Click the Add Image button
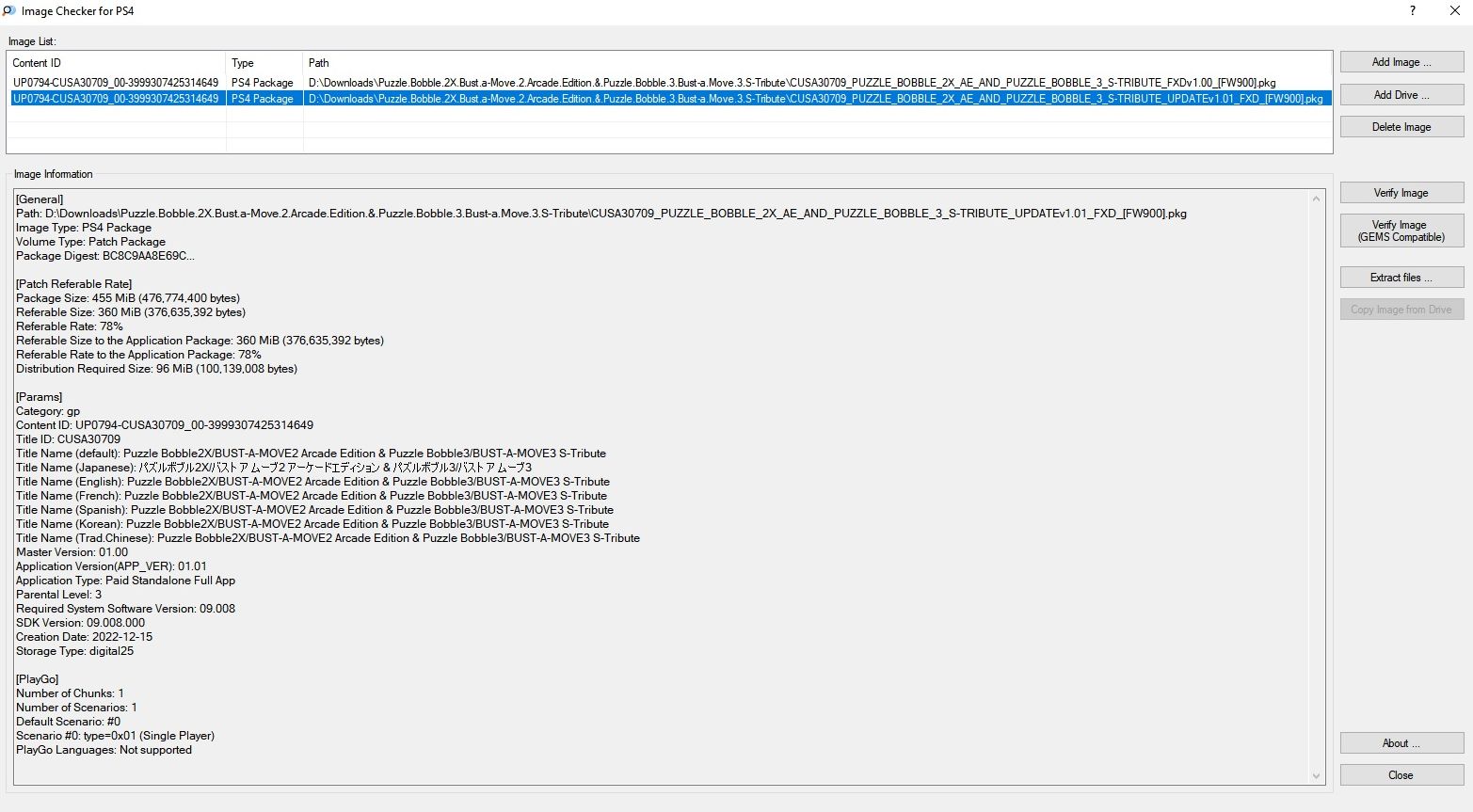This screenshot has height=812, width=1473. click(1401, 62)
